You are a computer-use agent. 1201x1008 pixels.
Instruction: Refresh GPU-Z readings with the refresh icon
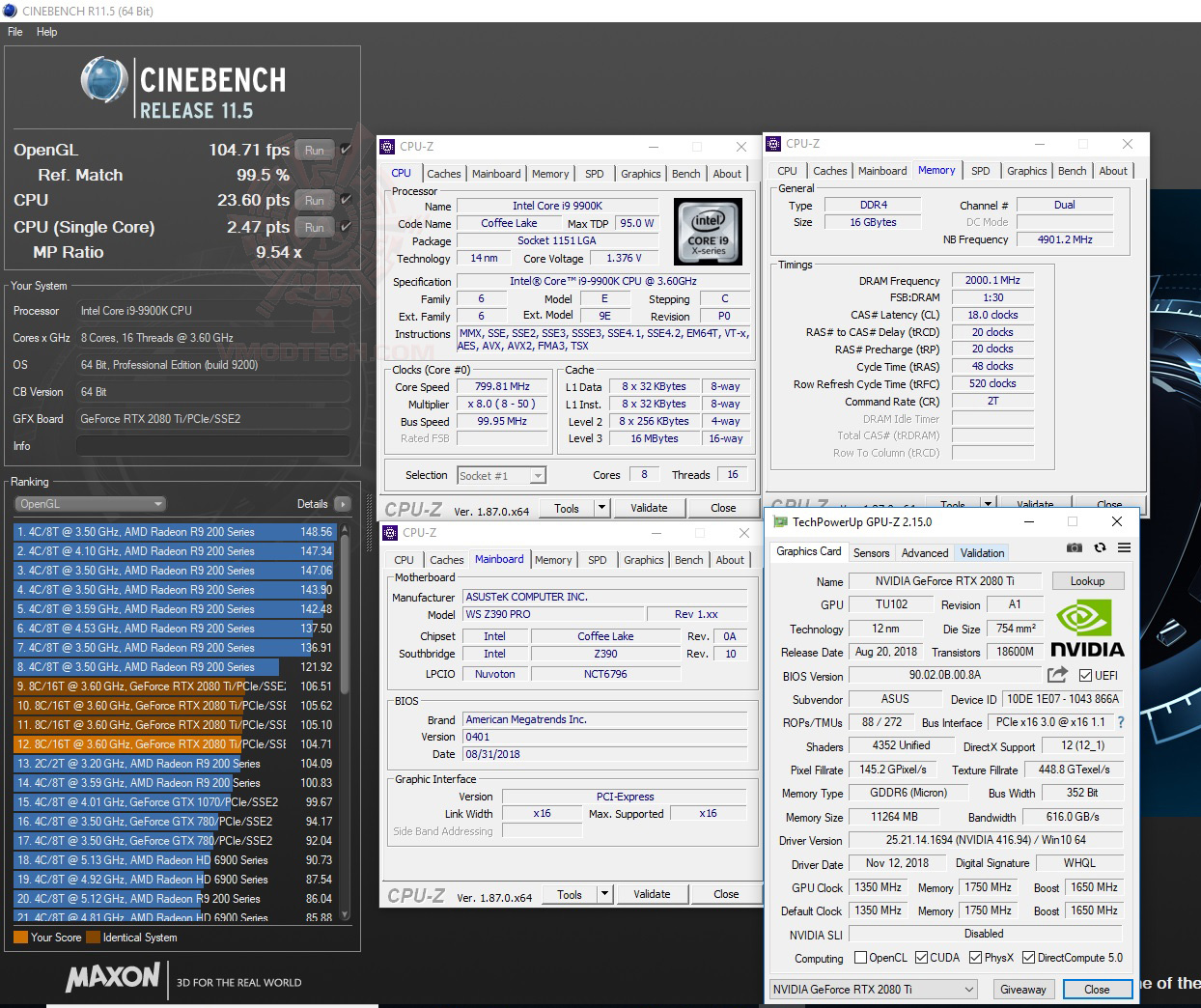pyautogui.click(x=1100, y=547)
